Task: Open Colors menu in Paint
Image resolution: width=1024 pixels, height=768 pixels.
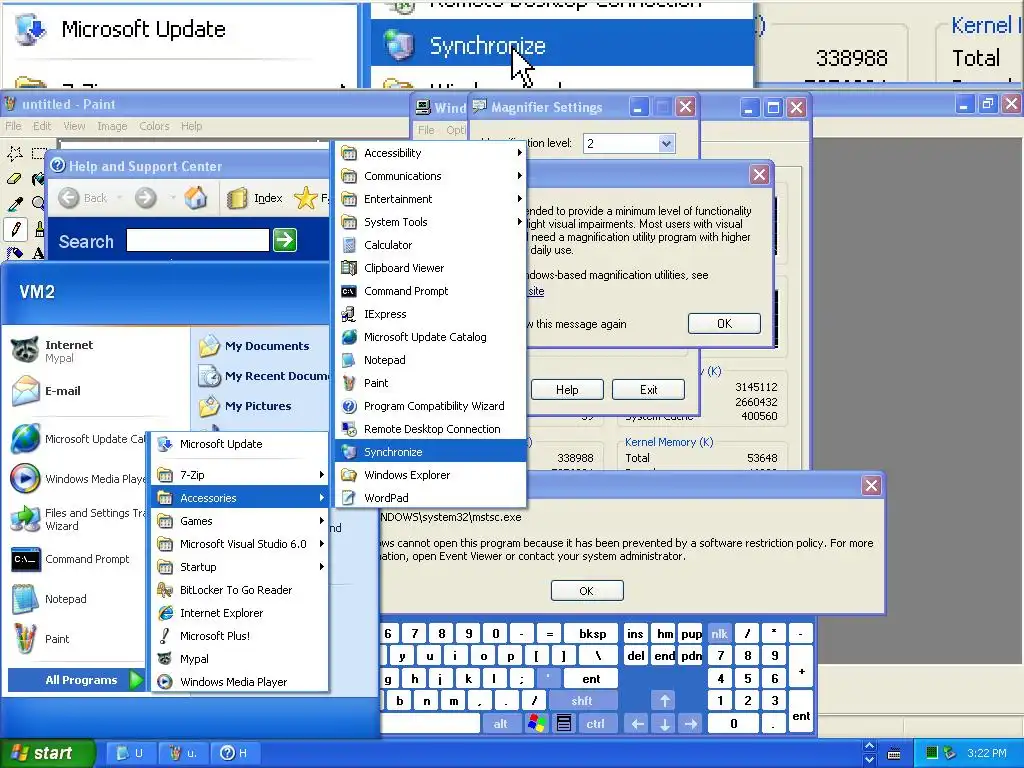Action: tap(154, 126)
